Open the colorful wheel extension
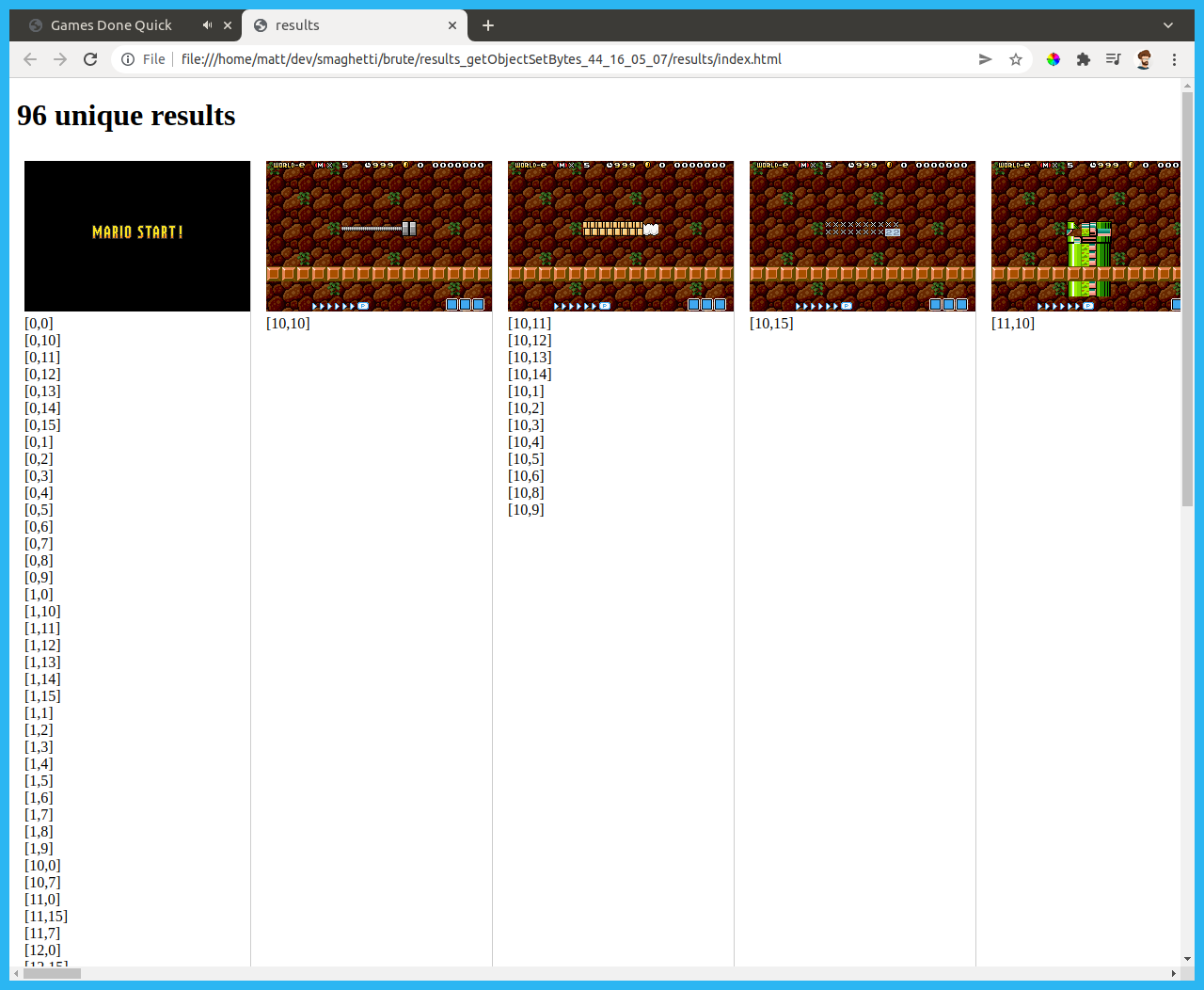Screen dimensions: 1204x990 coord(1053,59)
